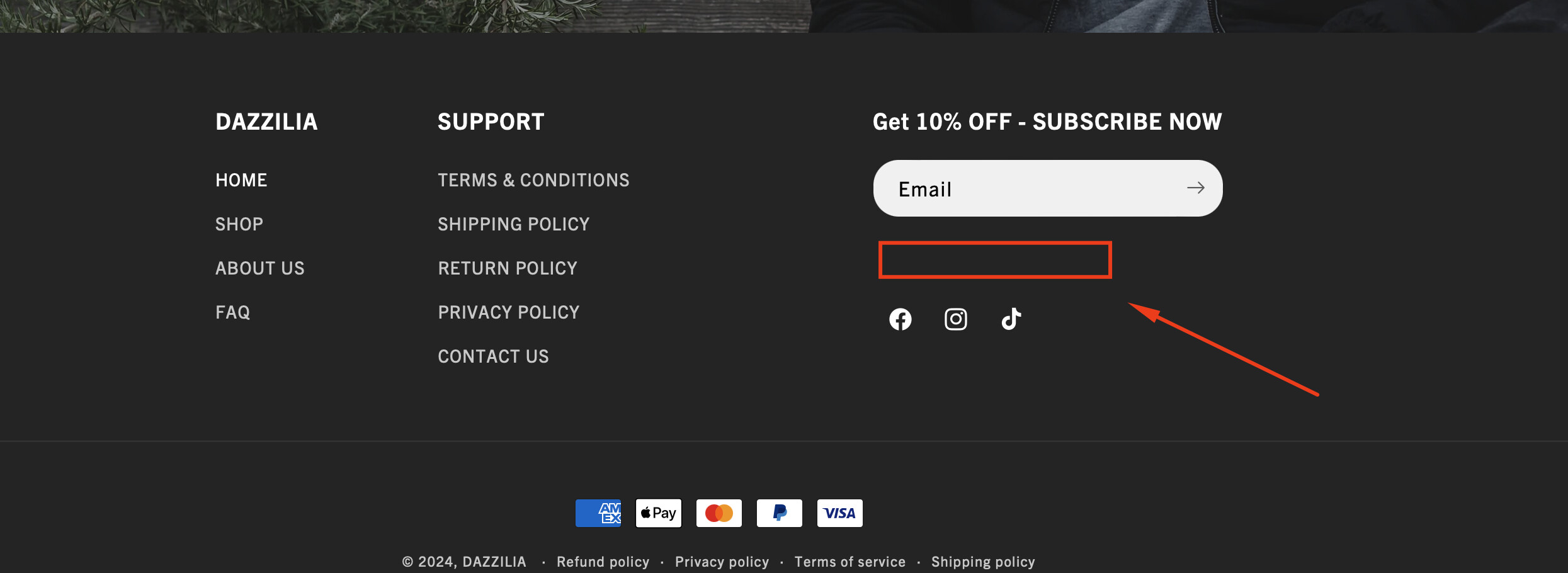Open the SHIPPING POLICY support link

click(x=514, y=224)
